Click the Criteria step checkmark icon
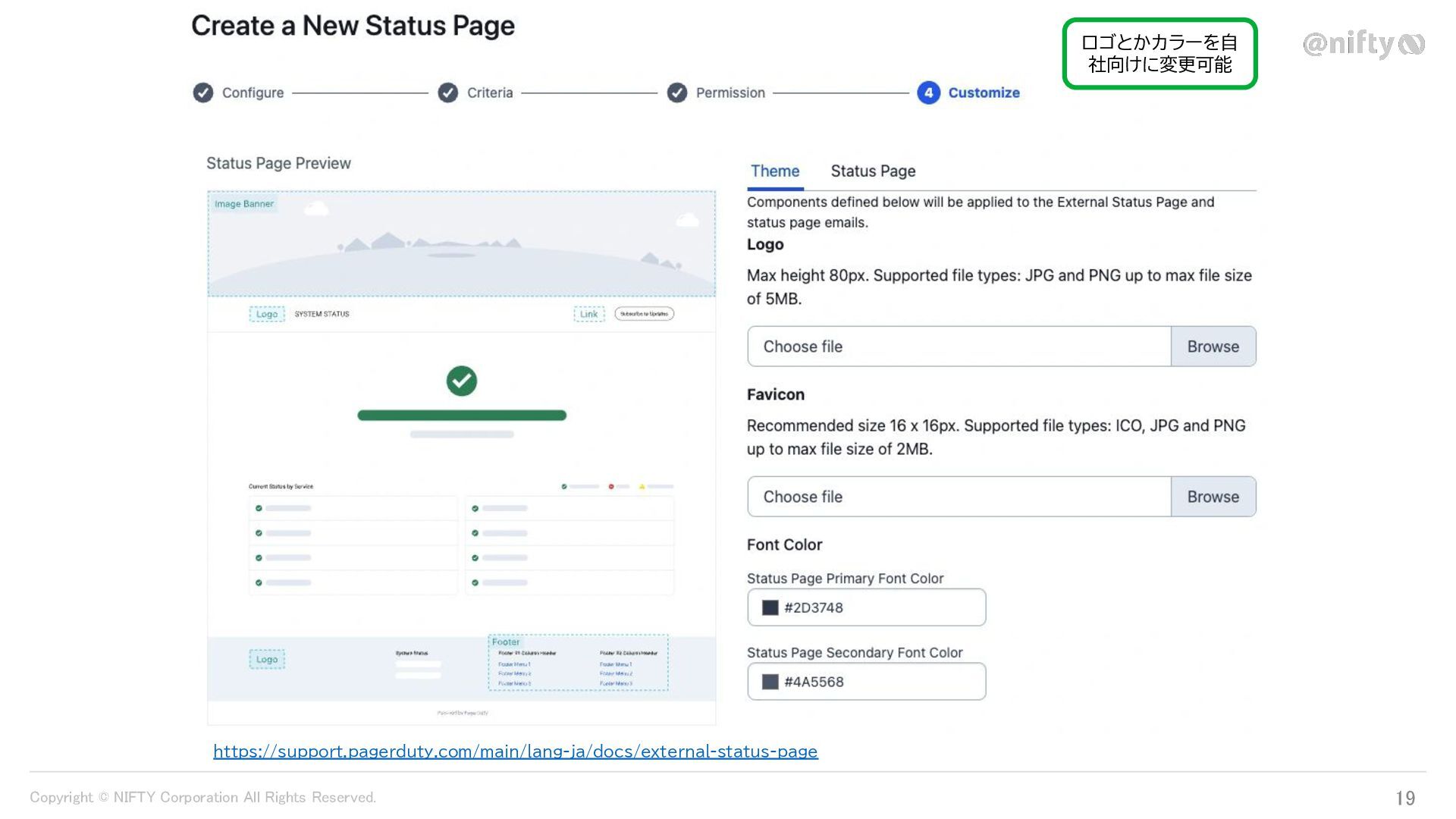 [448, 93]
